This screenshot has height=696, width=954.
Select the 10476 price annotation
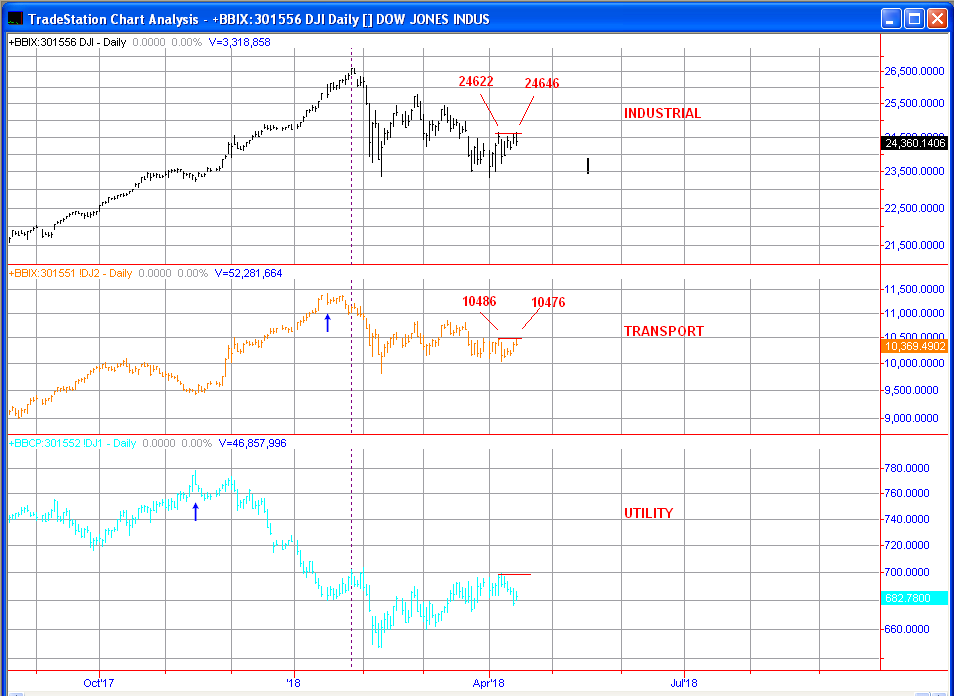(548, 302)
